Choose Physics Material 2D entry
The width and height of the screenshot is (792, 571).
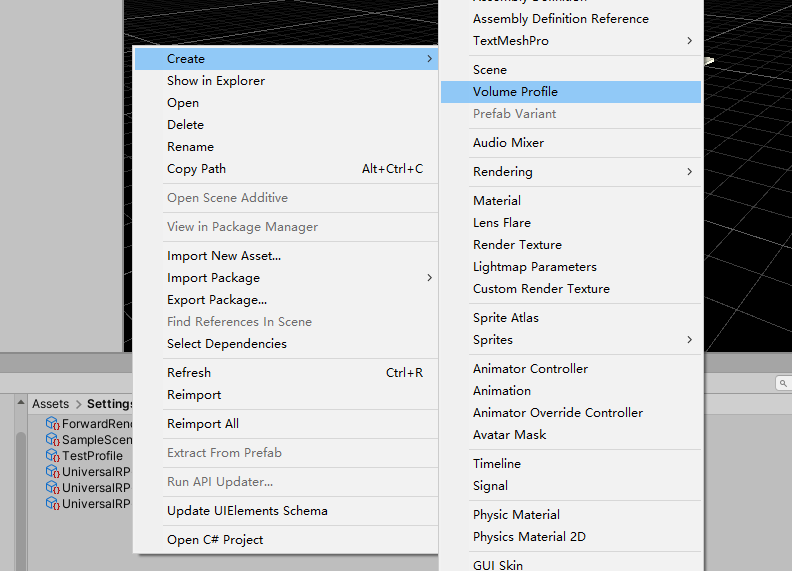tap(571, 537)
